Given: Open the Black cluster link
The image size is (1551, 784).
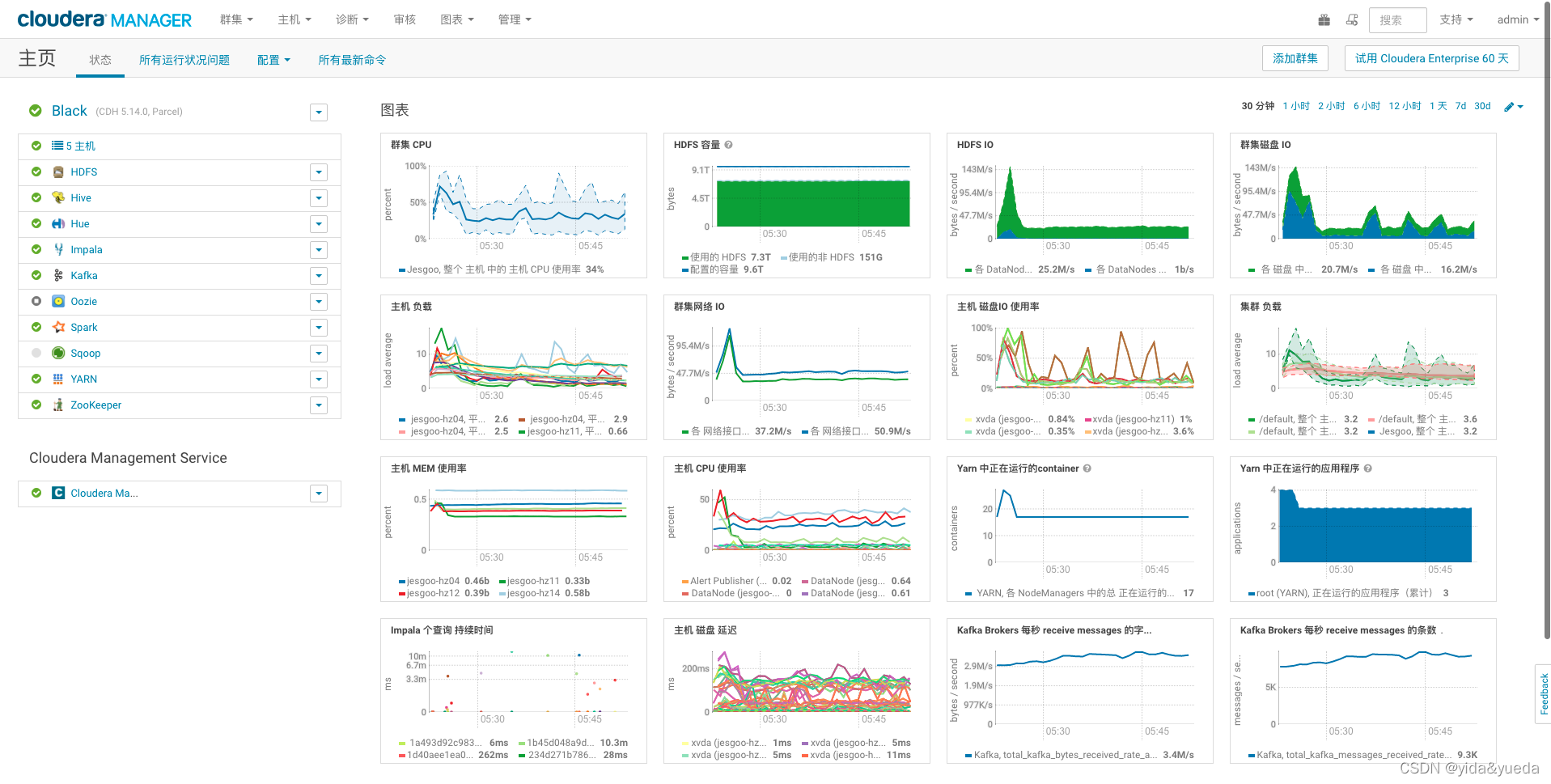Looking at the screenshot, I should click(x=69, y=111).
